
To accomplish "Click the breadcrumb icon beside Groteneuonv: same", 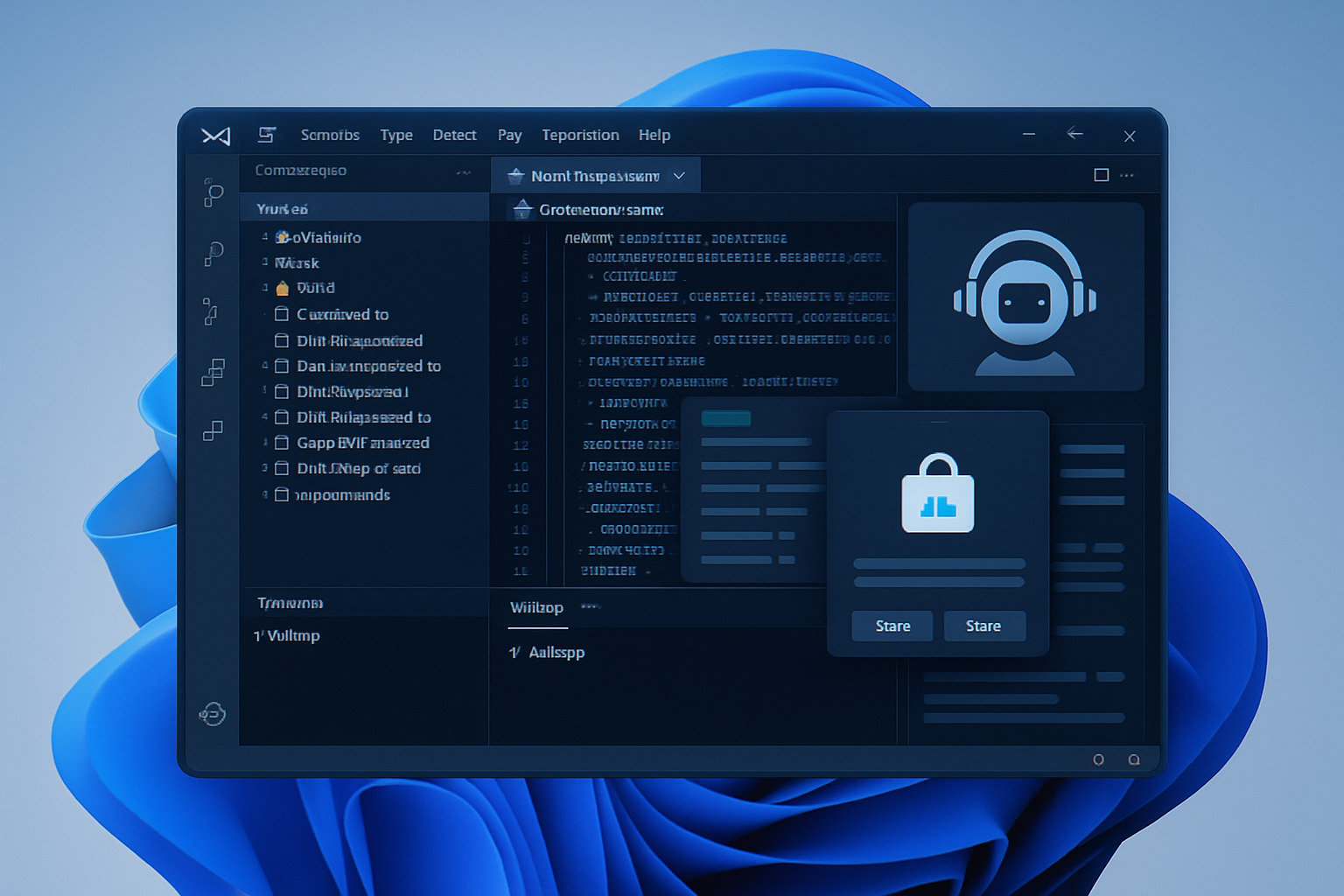I will coord(522,209).
